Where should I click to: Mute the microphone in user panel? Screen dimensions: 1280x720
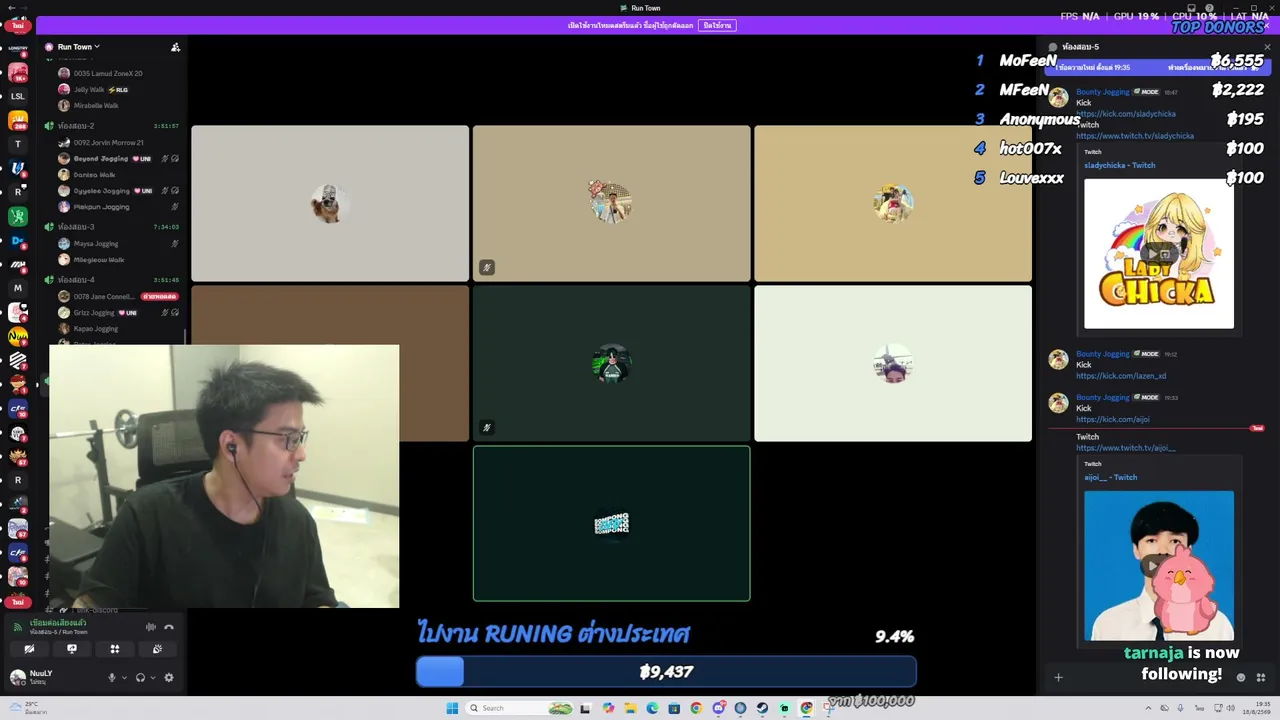112,677
